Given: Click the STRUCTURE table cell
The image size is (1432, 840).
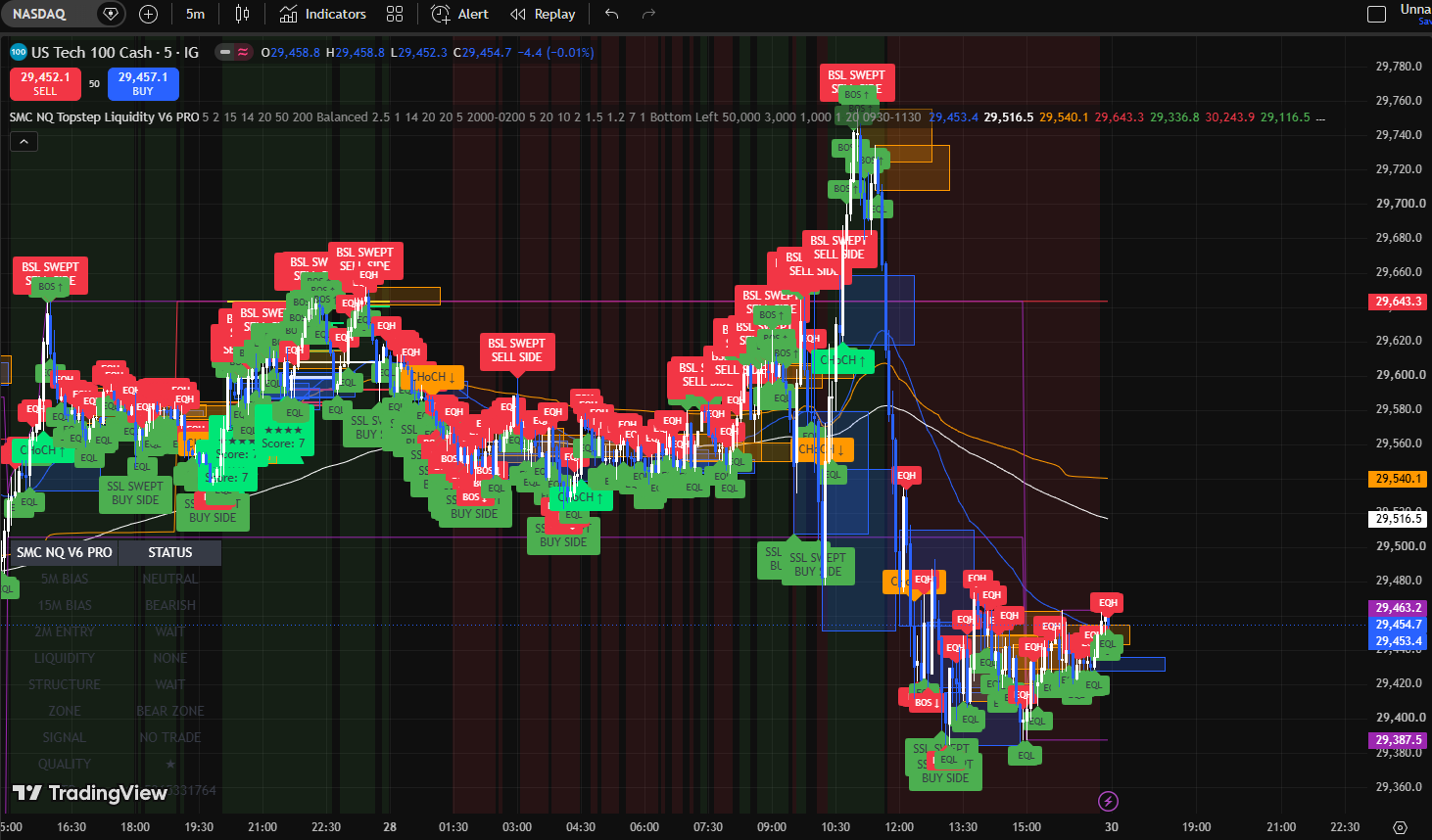Looking at the screenshot, I should click(x=64, y=684).
